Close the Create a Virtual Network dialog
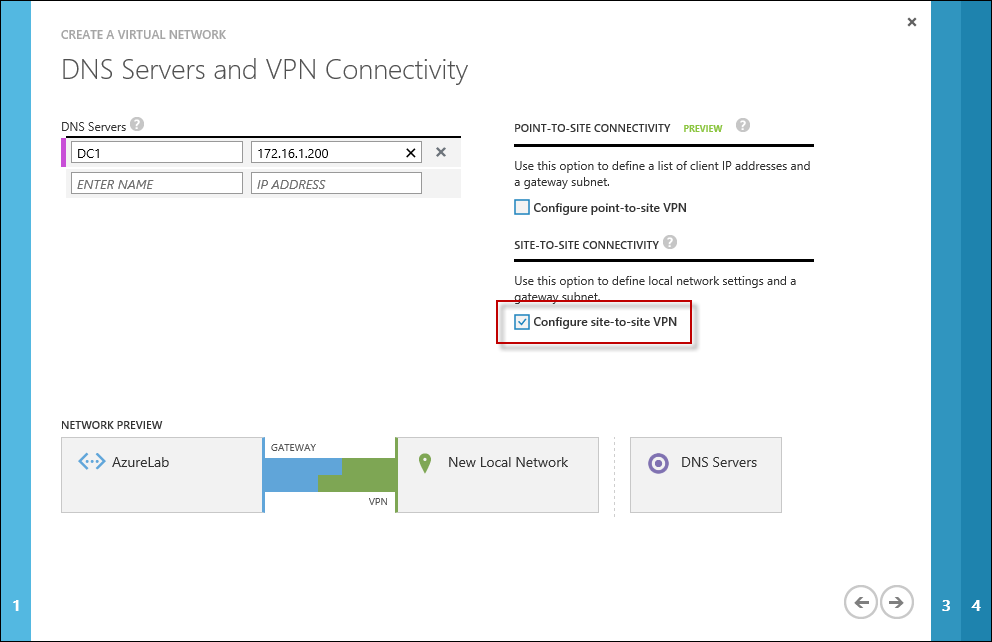The height and width of the screenshot is (642, 992). pyautogui.click(x=911, y=22)
